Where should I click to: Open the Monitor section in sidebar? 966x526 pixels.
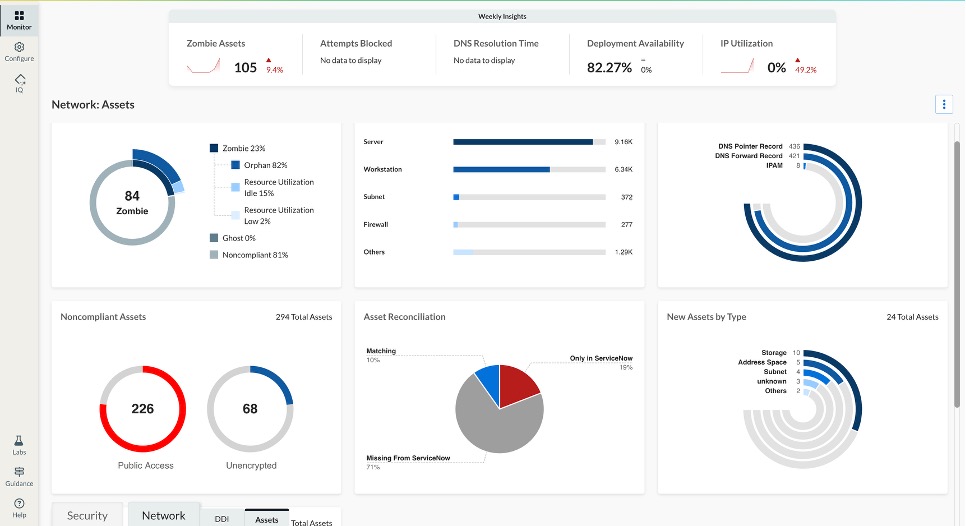[19, 19]
